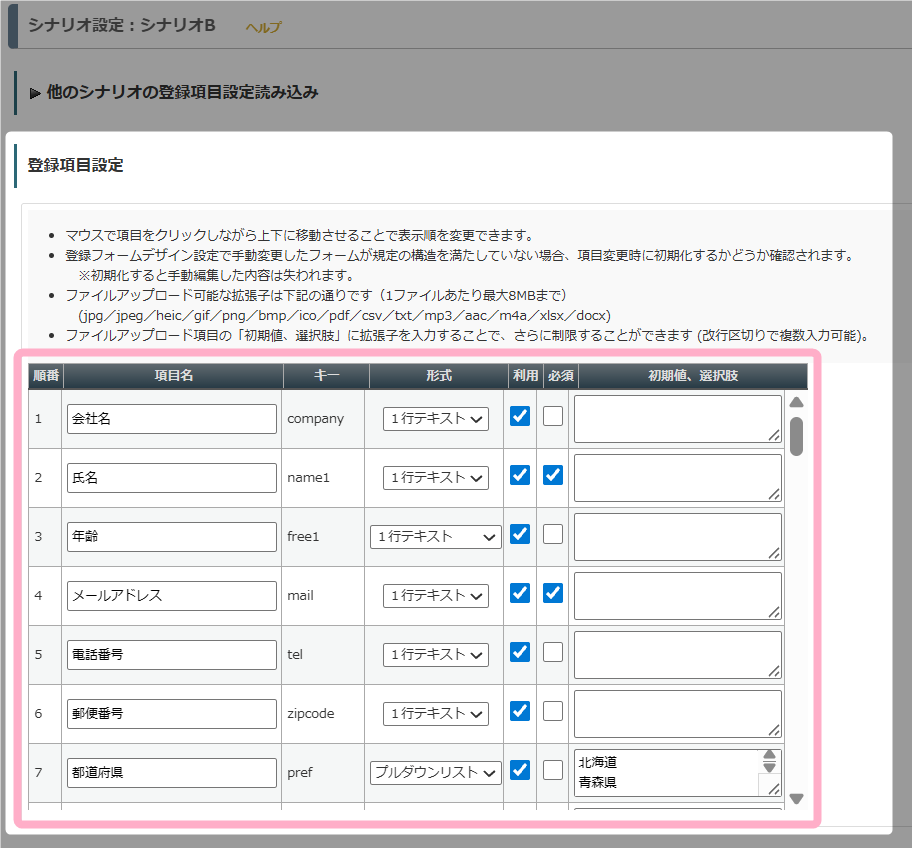
Task: Click up arrow in 都道府県 choices textarea
Action: (x=770, y=755)
